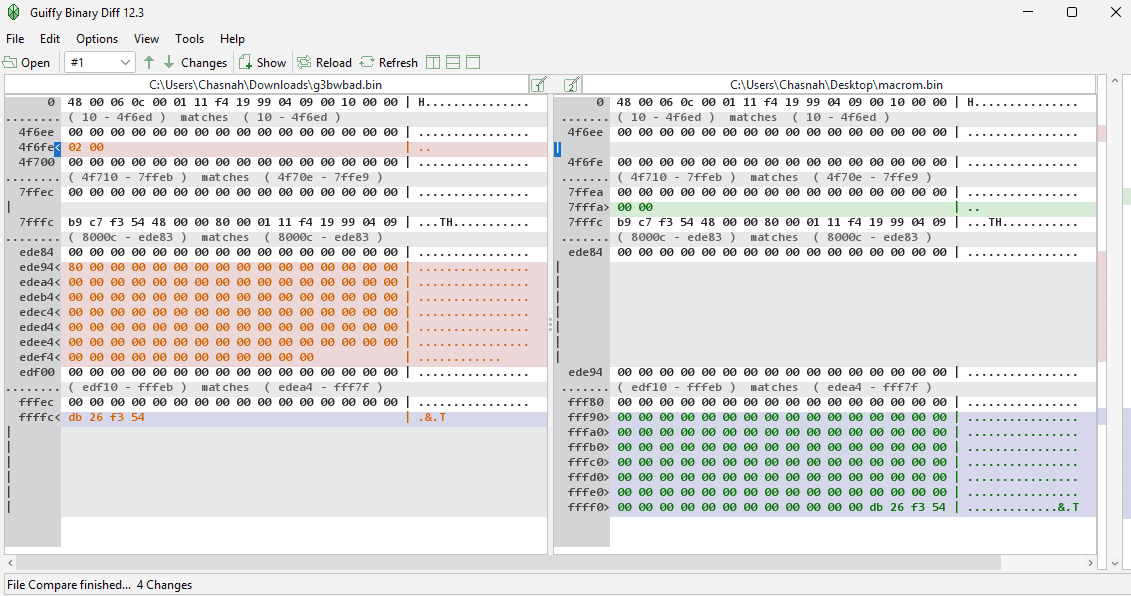Click left row 4f700 of zeros
The width and height of the screenshot is (1131, 596).
click(304, 162)
